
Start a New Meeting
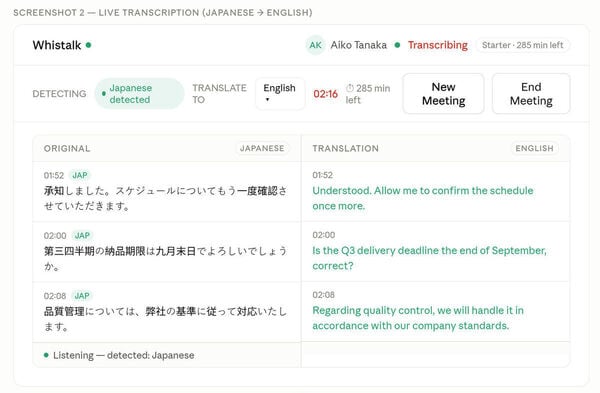(443, 94)
